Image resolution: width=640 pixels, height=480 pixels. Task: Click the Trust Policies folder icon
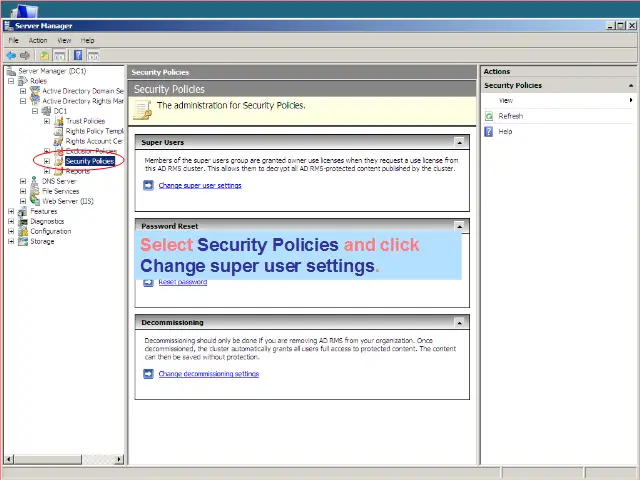(x=59, y=121)
